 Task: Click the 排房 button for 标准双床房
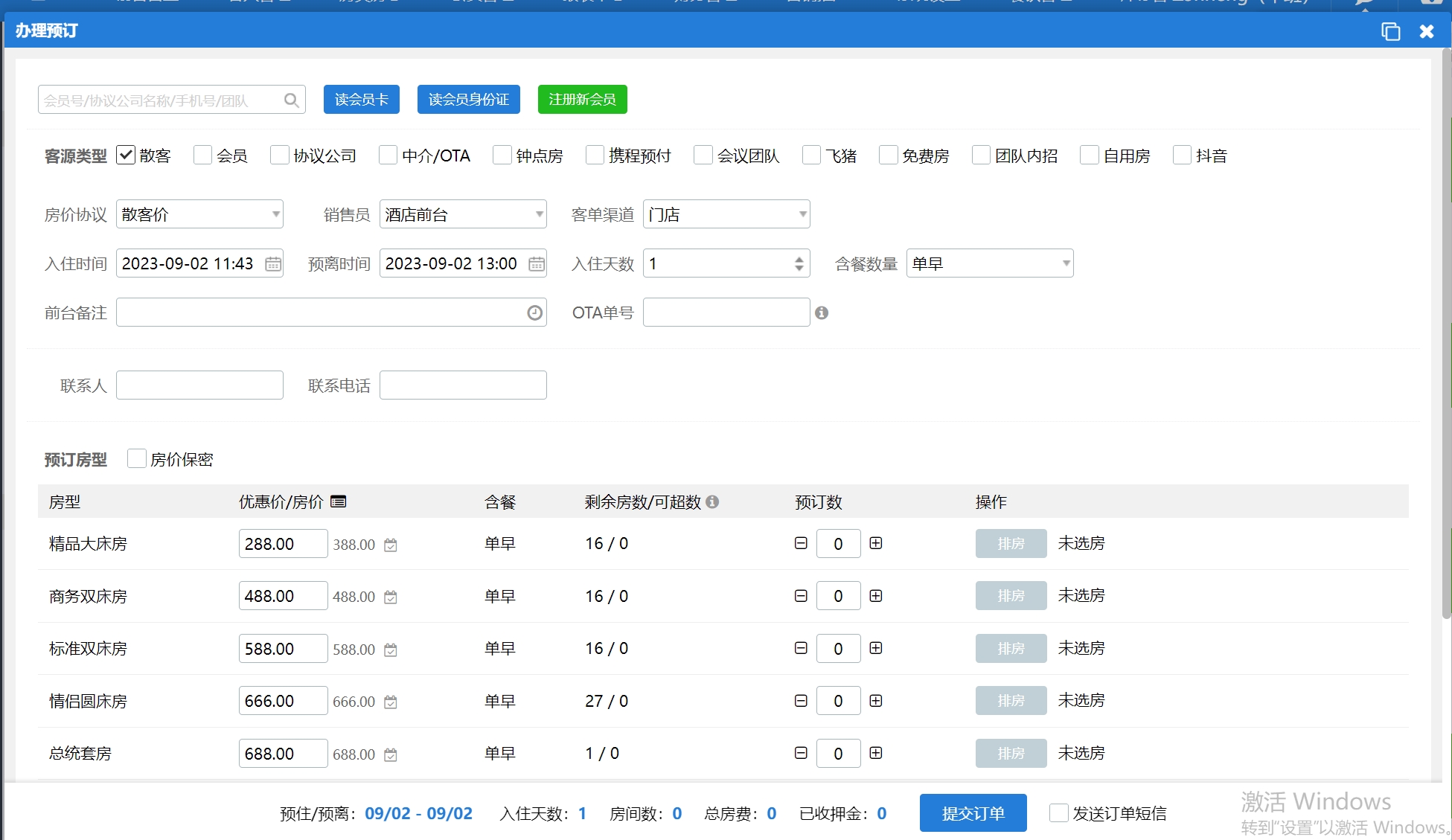tap(1011, 649)
